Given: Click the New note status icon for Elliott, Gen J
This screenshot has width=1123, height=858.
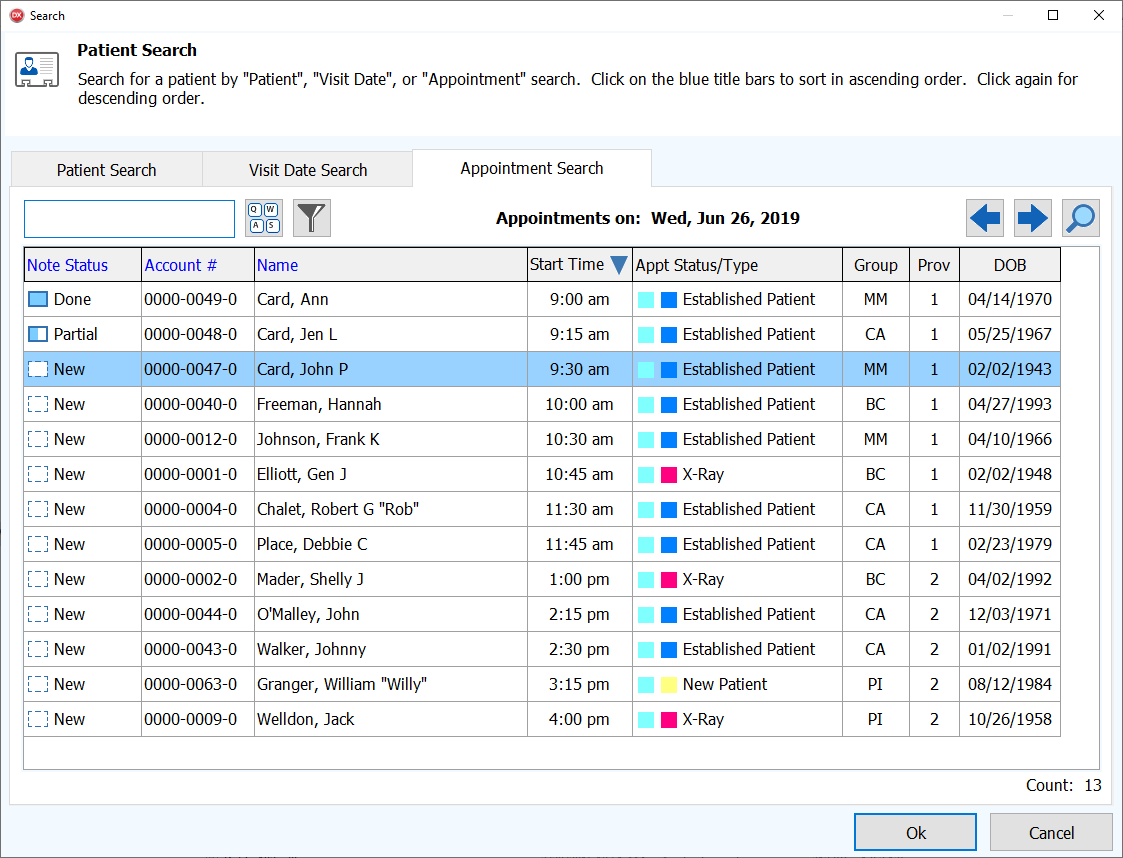Looking at the screenshot, I should tap(38, 474).
